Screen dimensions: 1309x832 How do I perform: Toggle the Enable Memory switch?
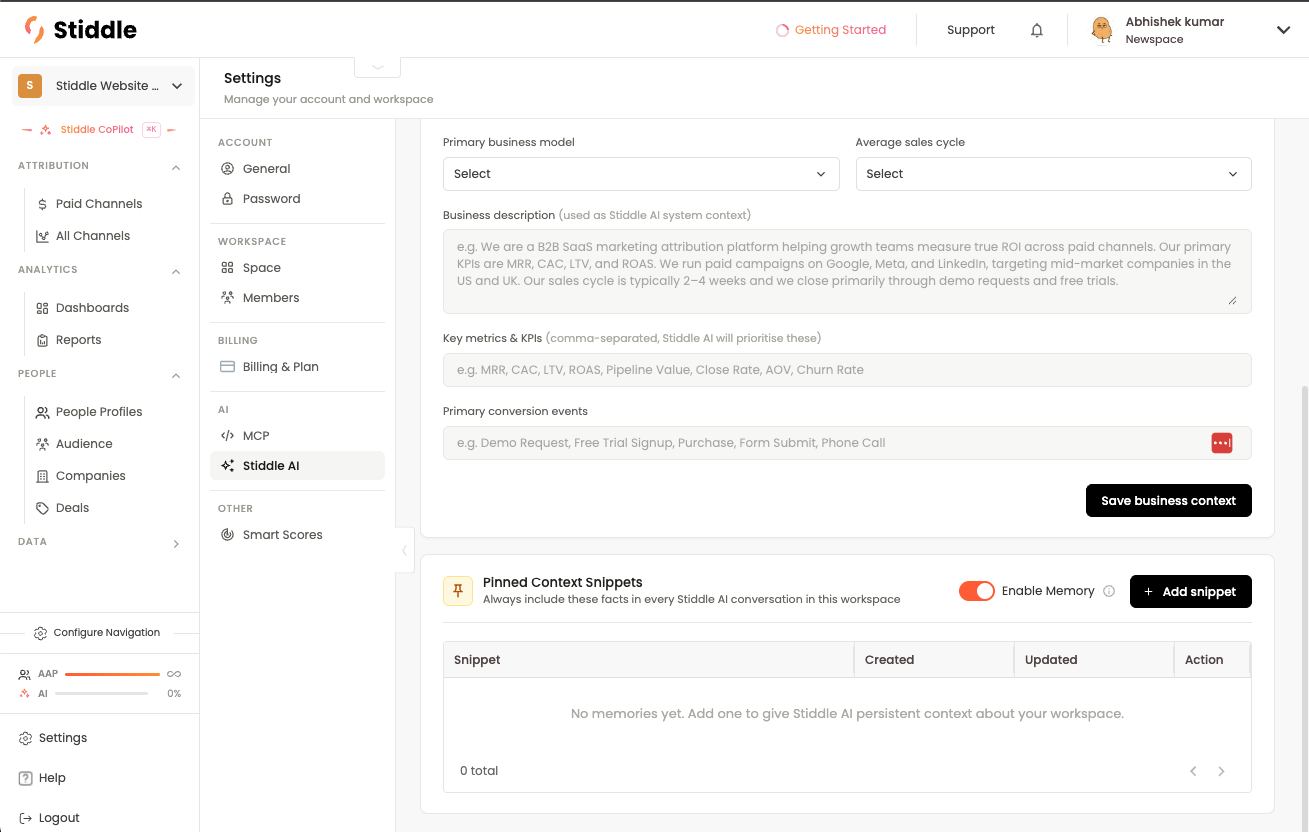tap(977, 591)
